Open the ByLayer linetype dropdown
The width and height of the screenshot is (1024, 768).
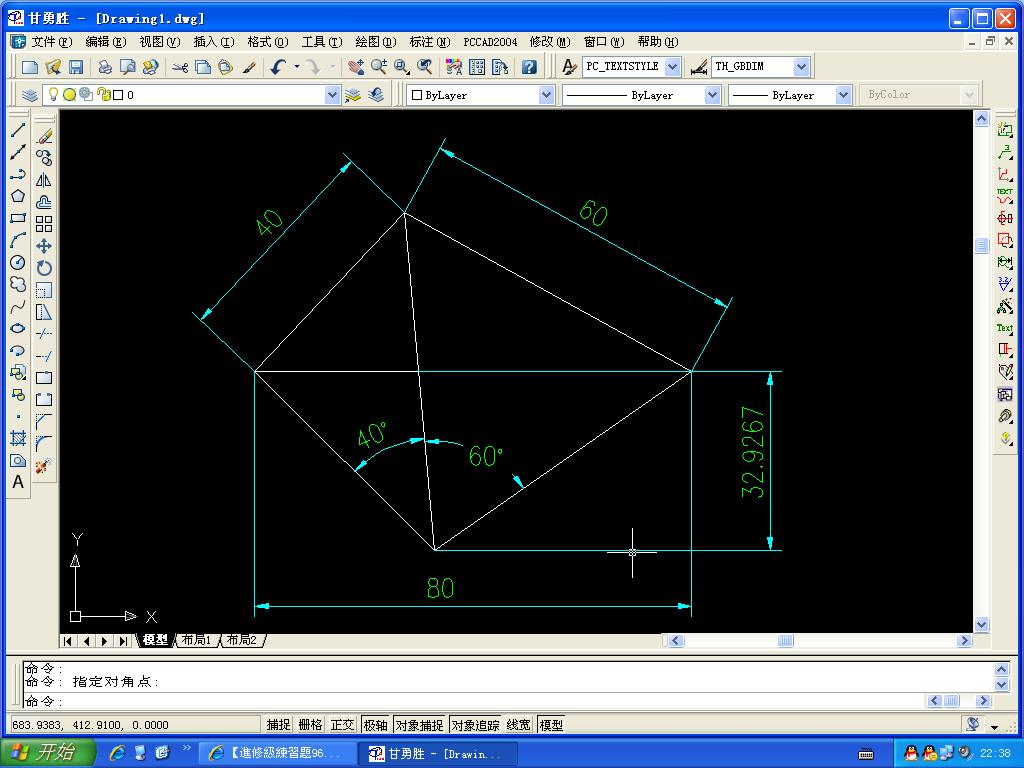tap(712, 95)
